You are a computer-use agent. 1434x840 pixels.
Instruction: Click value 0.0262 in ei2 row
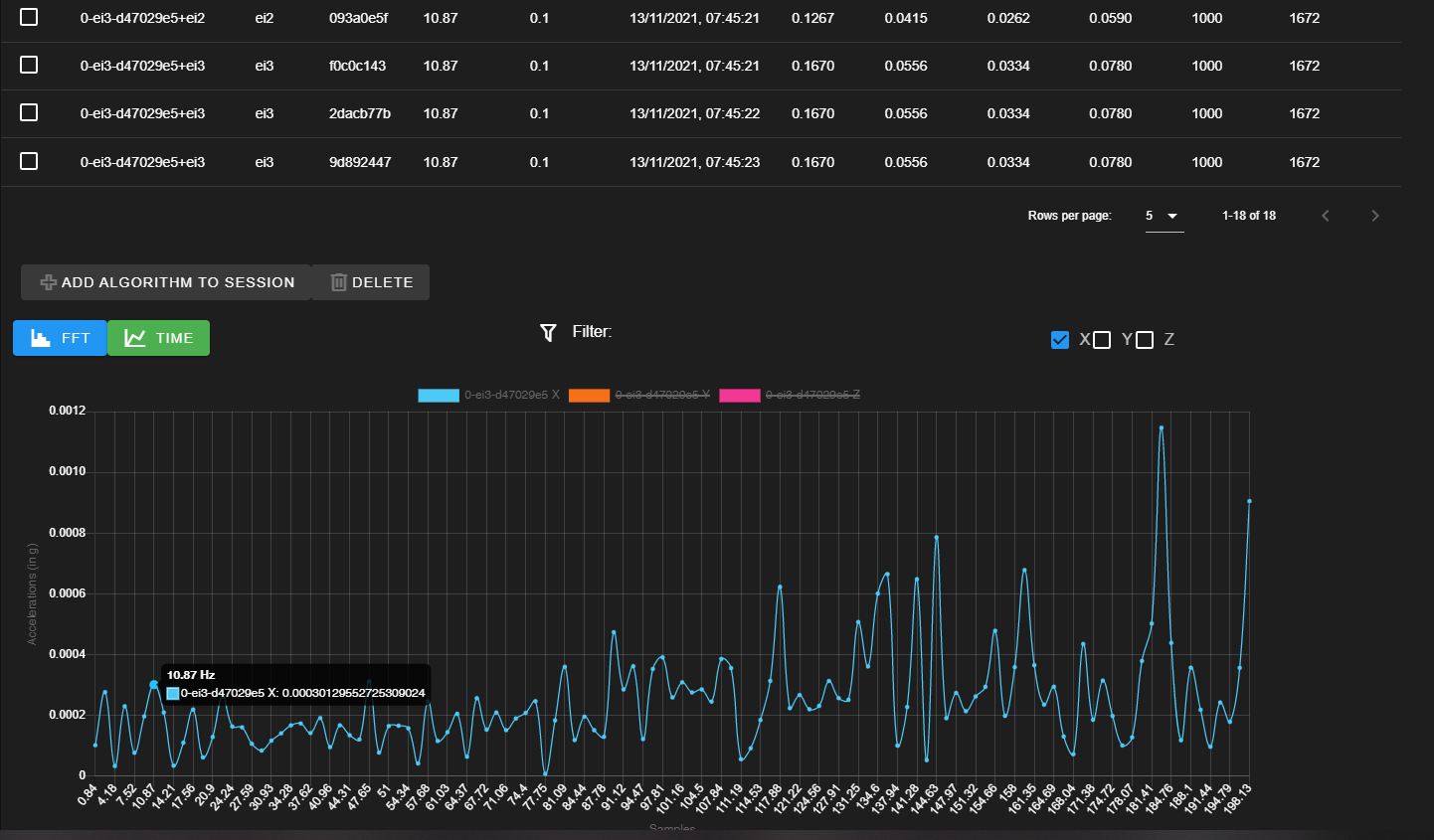coord(1008,18)
